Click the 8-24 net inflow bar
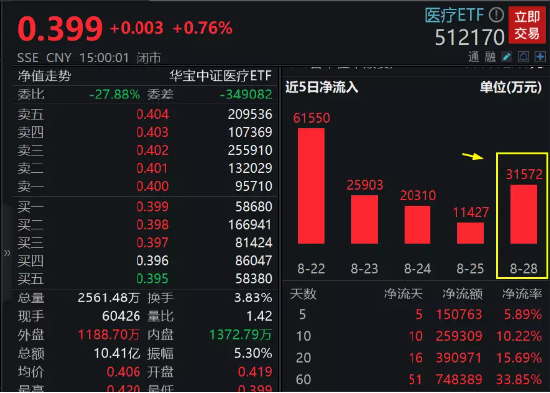This screenshot has height=393, width=550. (x=417, y=225)
